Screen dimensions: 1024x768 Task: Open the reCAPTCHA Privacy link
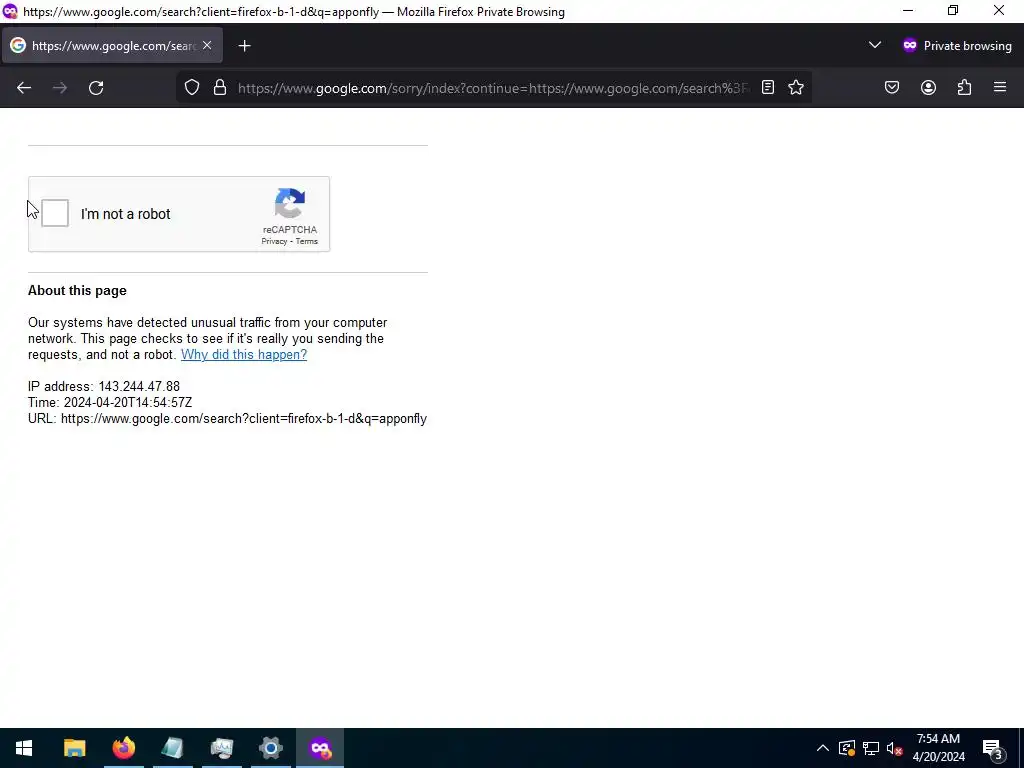274,242
